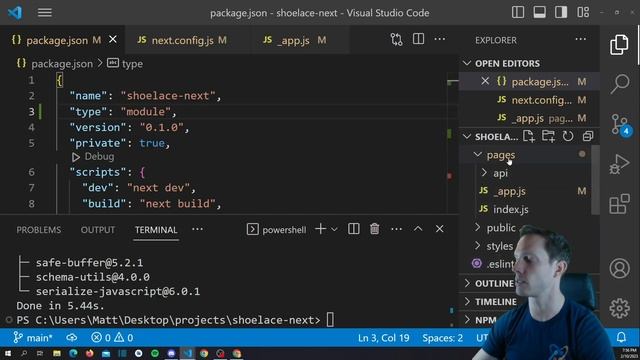Open Explorer view in activity bar
This screenshot has height=360, width=640.
click(619, 44)
